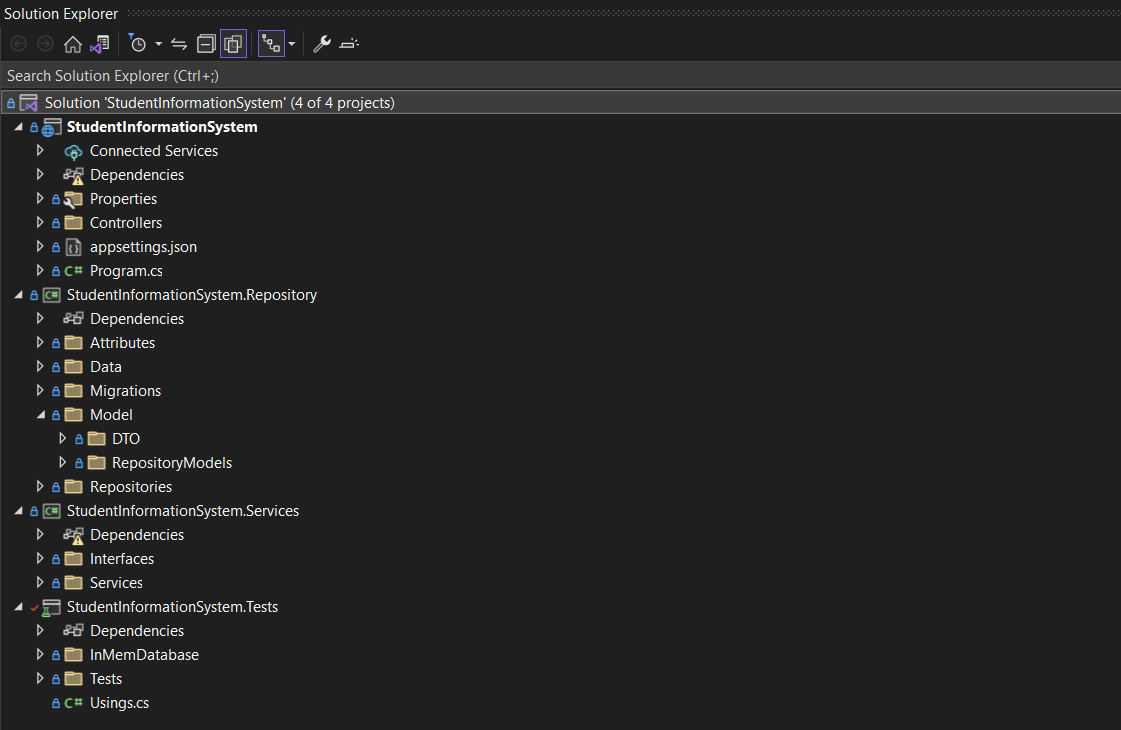
Task: Expand the DTO folder under Model
Action: tap(63, 438)
